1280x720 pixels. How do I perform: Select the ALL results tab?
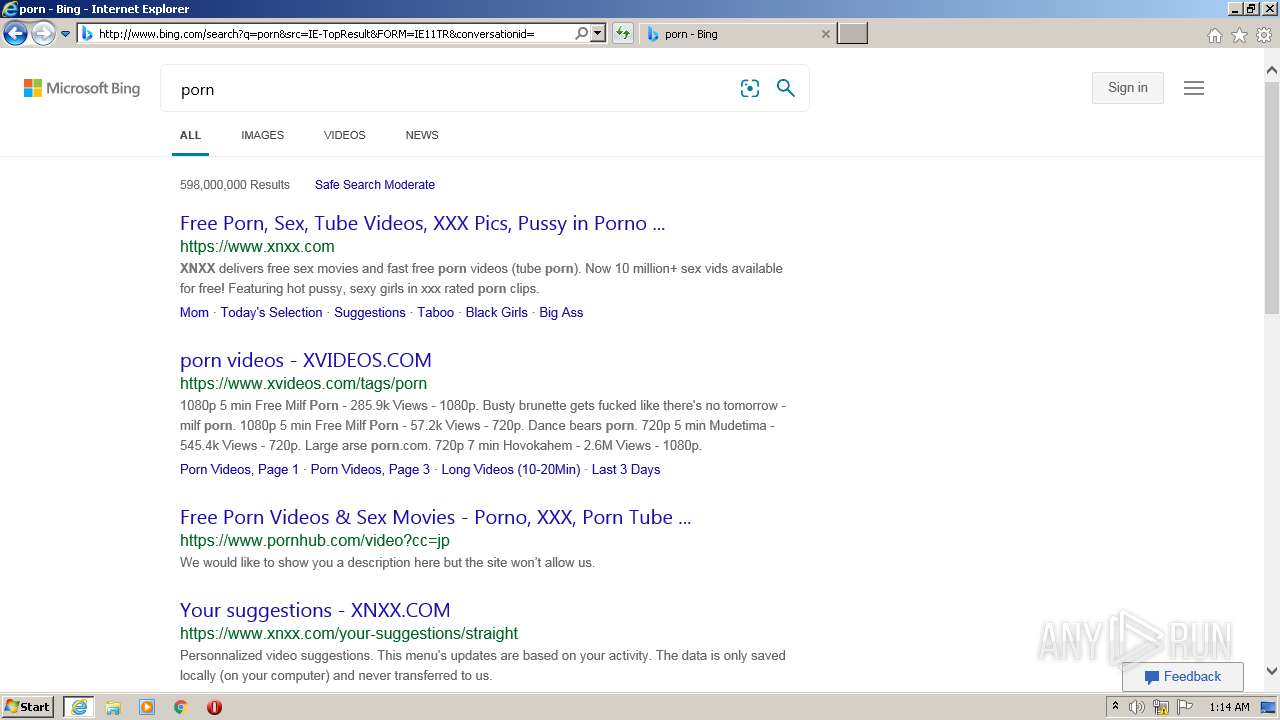[x=190, y=135]
